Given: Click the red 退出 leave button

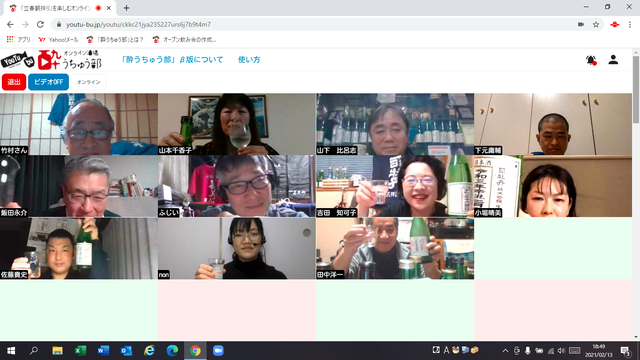Looking at the screenshot, I should pos(14,82).
